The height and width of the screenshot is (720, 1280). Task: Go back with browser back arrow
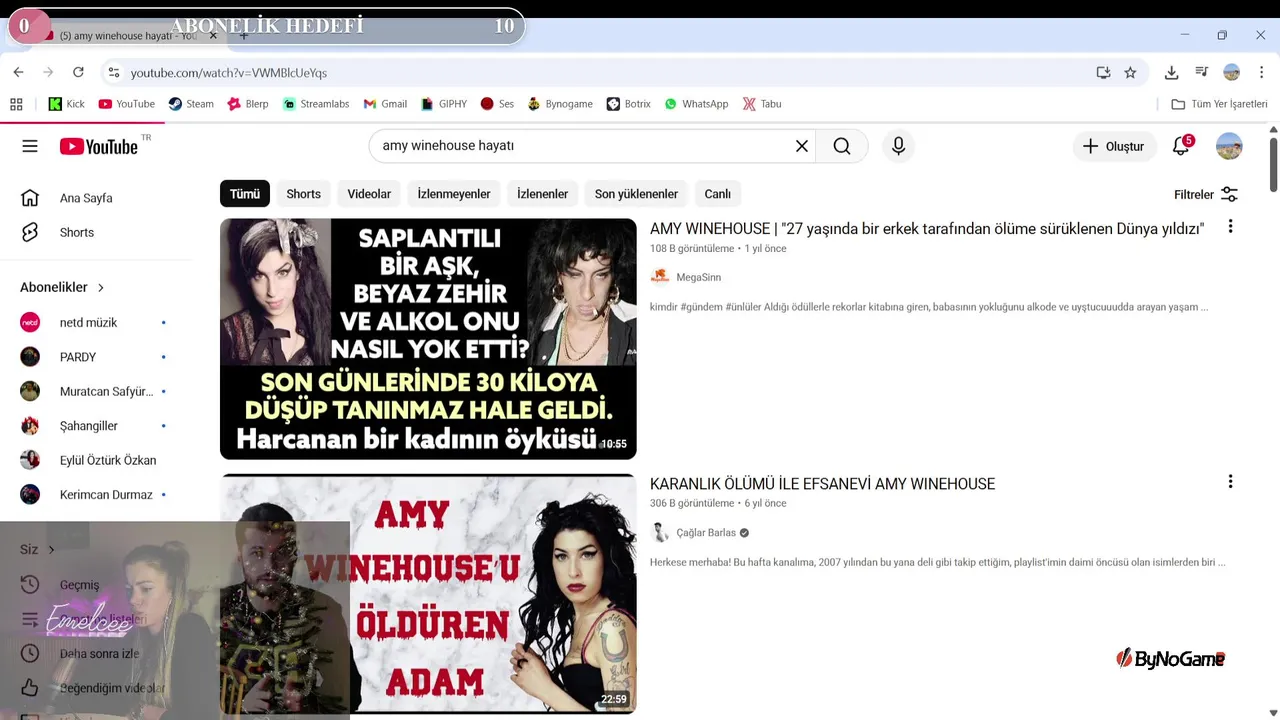tap(18, 72)
